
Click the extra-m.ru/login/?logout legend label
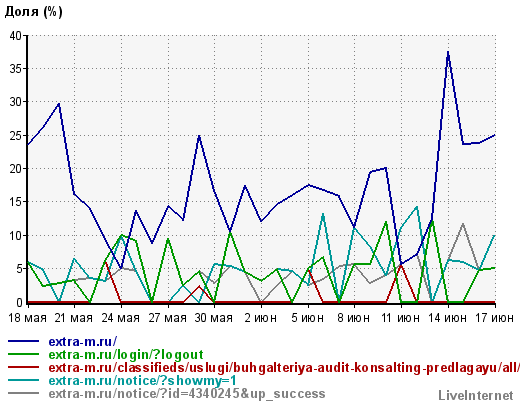[x=126, y=355]
